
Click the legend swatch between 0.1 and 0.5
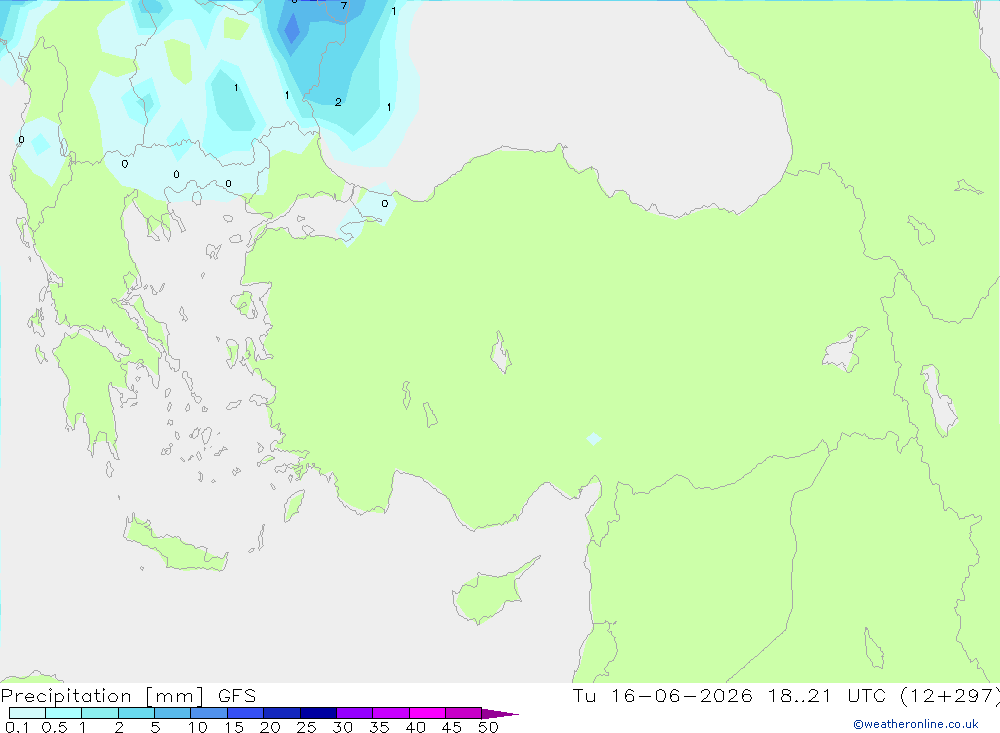(27, 713)
